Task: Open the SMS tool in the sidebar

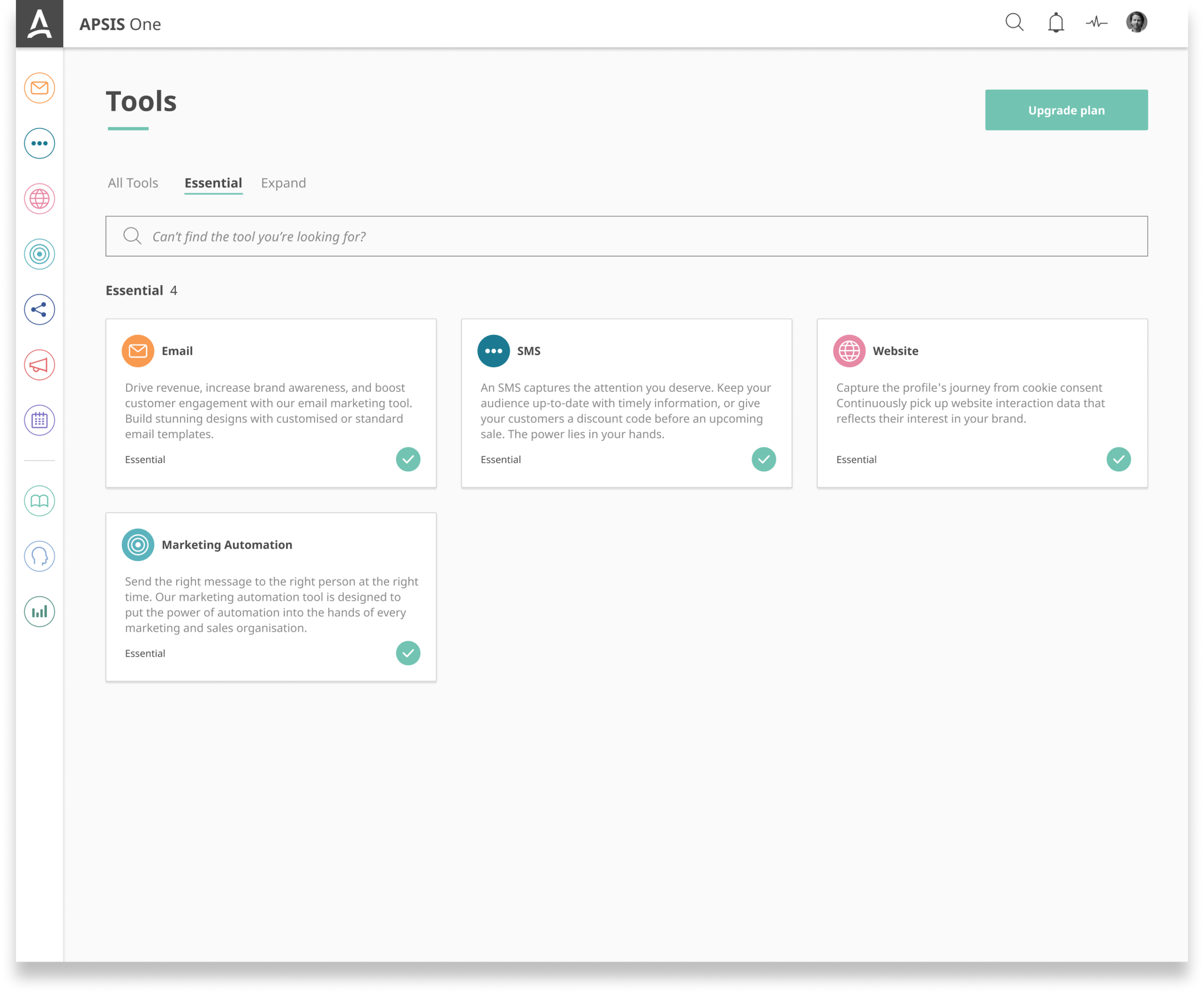Action: click(39, 143)
